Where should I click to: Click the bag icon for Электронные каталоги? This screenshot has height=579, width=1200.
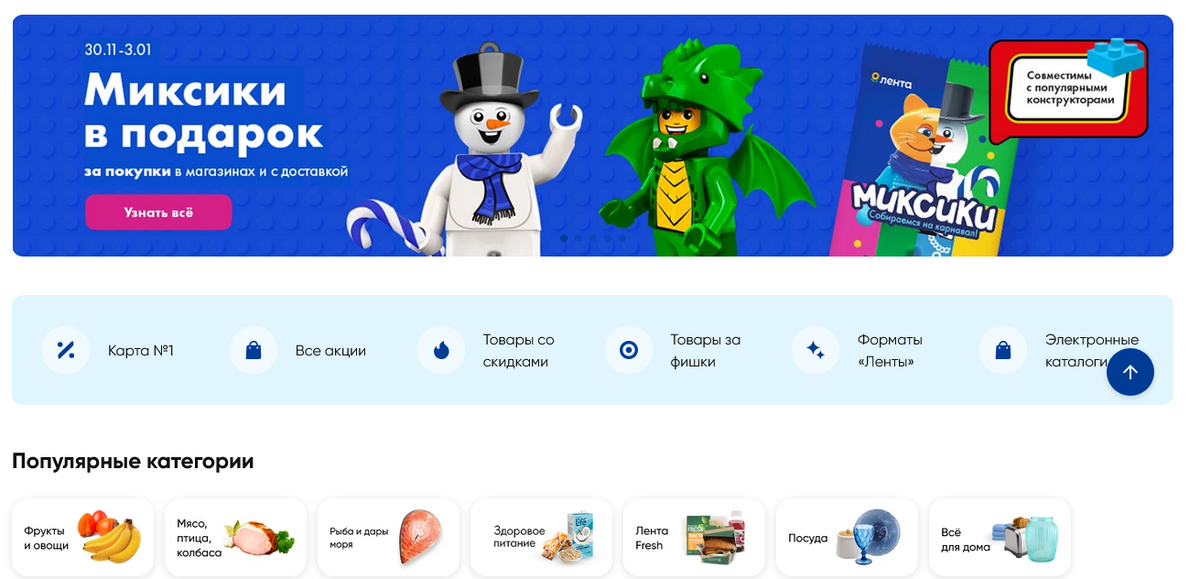pos(1003,350)
